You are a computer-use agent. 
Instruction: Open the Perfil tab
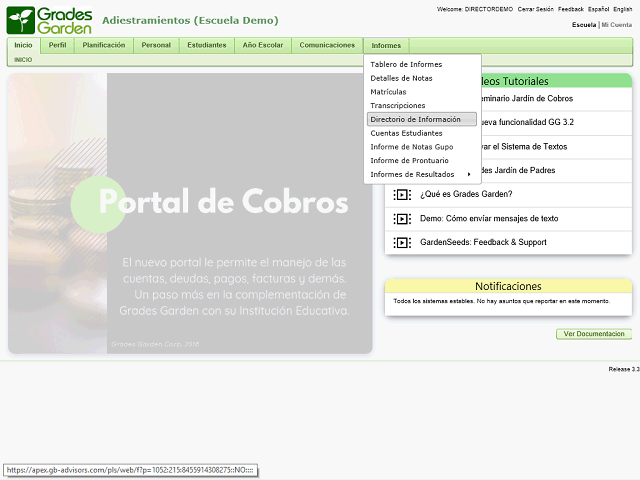pyautogui.click(x=57, y=45)
